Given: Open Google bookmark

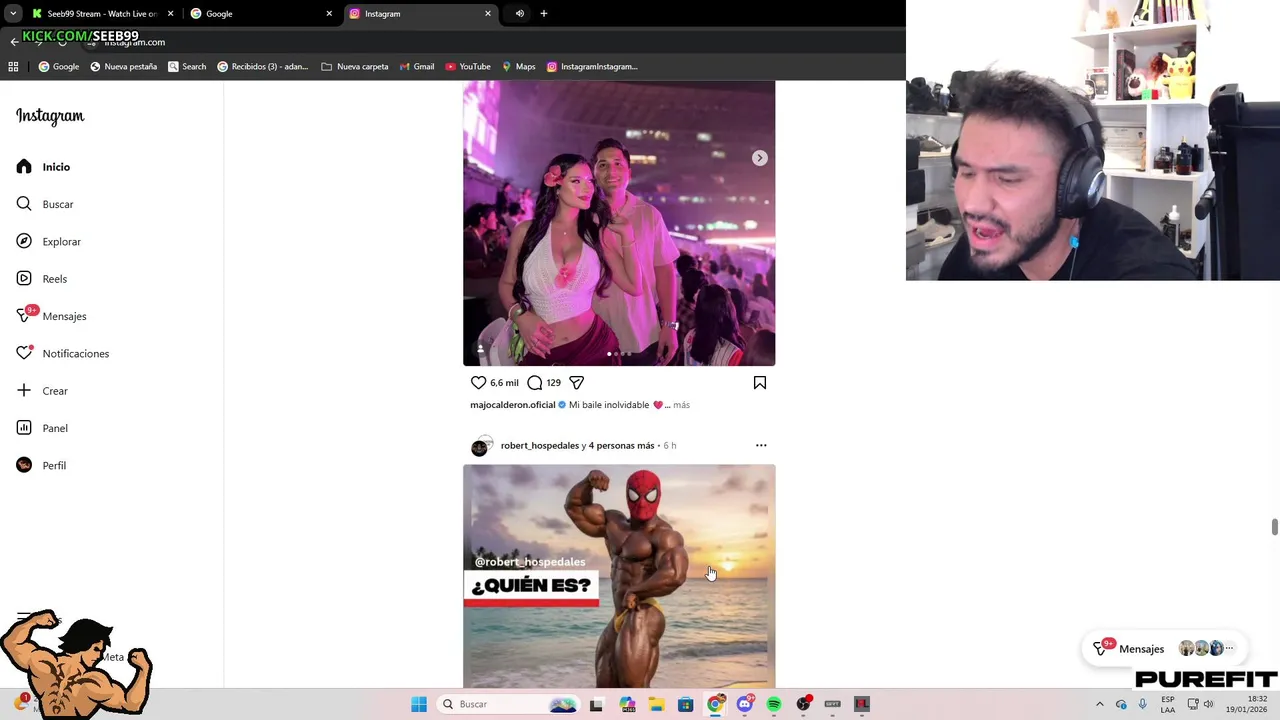Looking at the screenshot, I should (x=58, y=66).
